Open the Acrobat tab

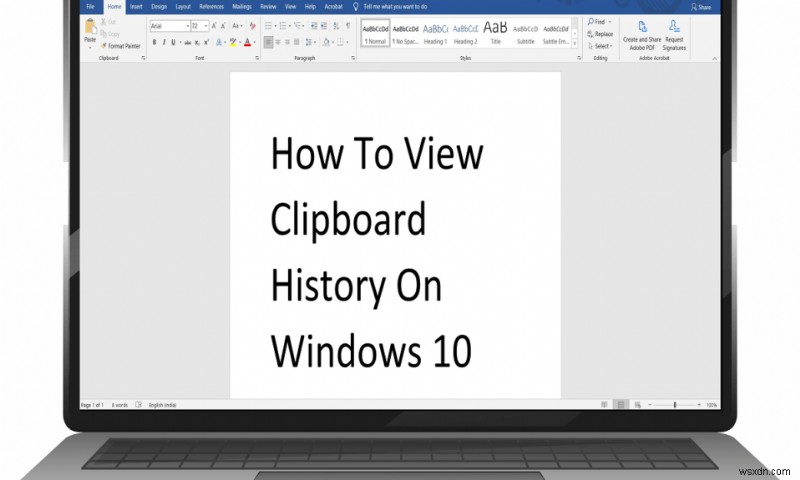[334, 7]
